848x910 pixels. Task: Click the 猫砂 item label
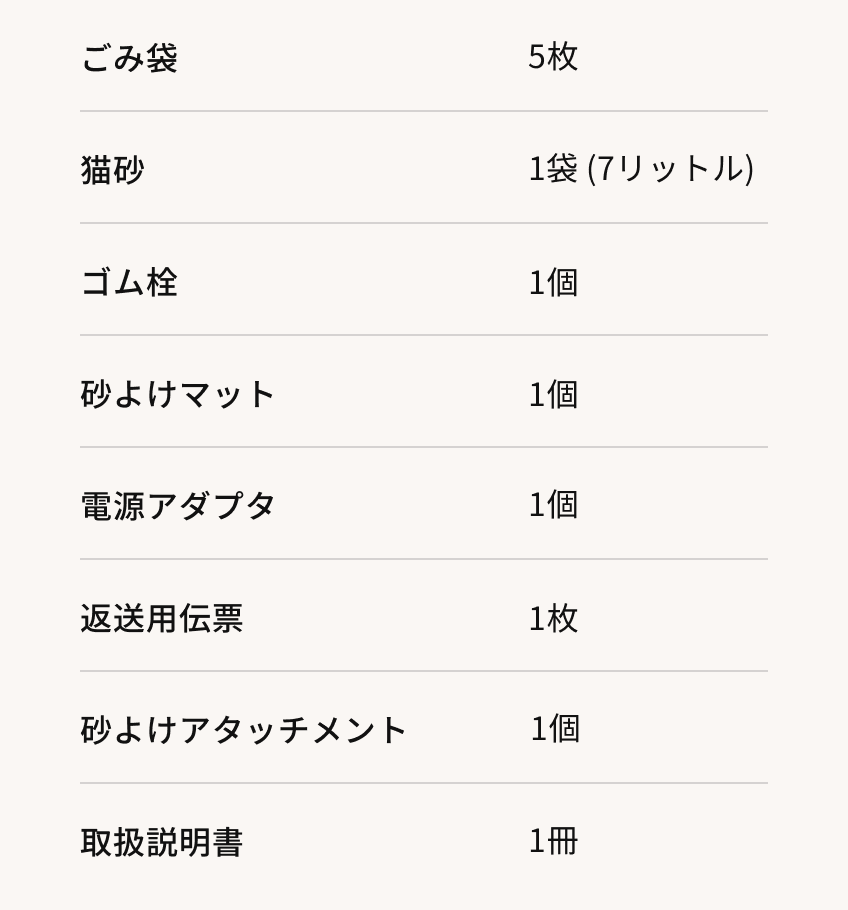click(x=112, y=170)
